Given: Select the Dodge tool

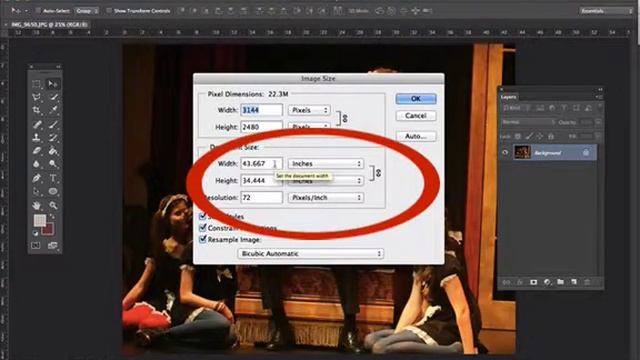Looking at the screenshot, I should (53, 164).
